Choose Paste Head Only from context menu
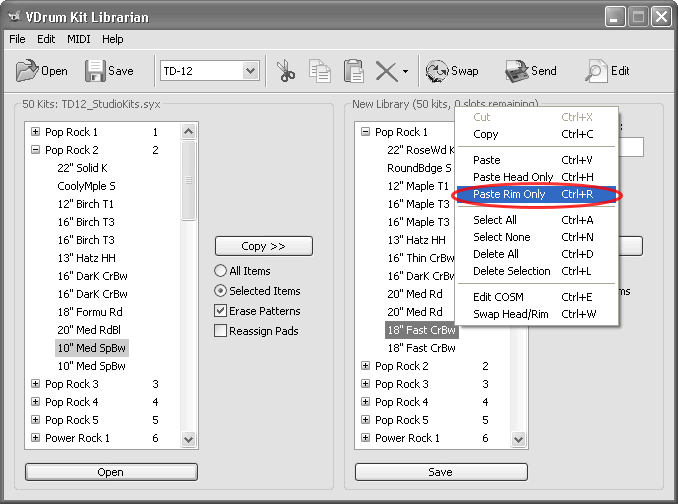The image size is (678, 504). 513,177
